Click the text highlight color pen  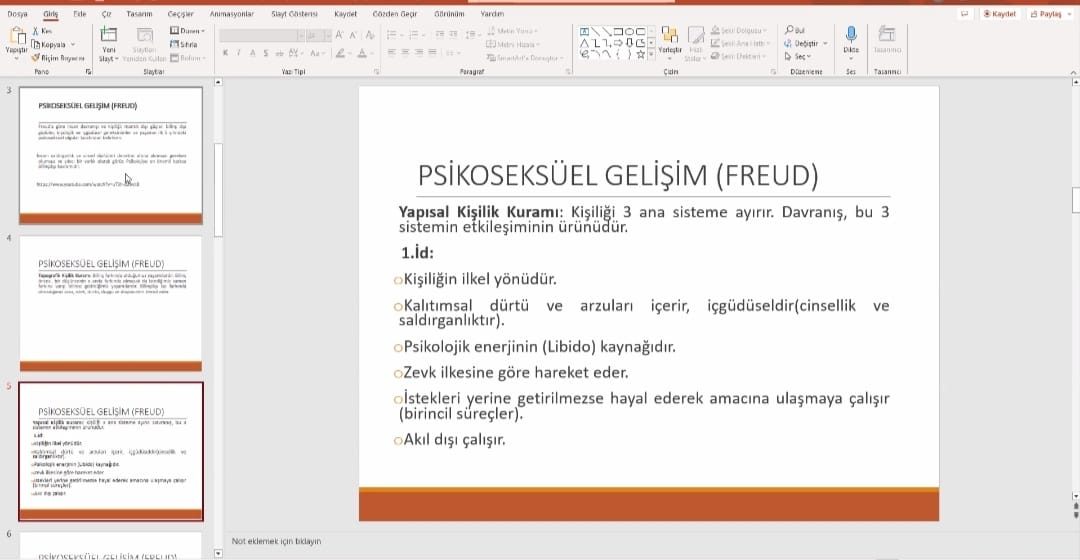coord(340,53)
